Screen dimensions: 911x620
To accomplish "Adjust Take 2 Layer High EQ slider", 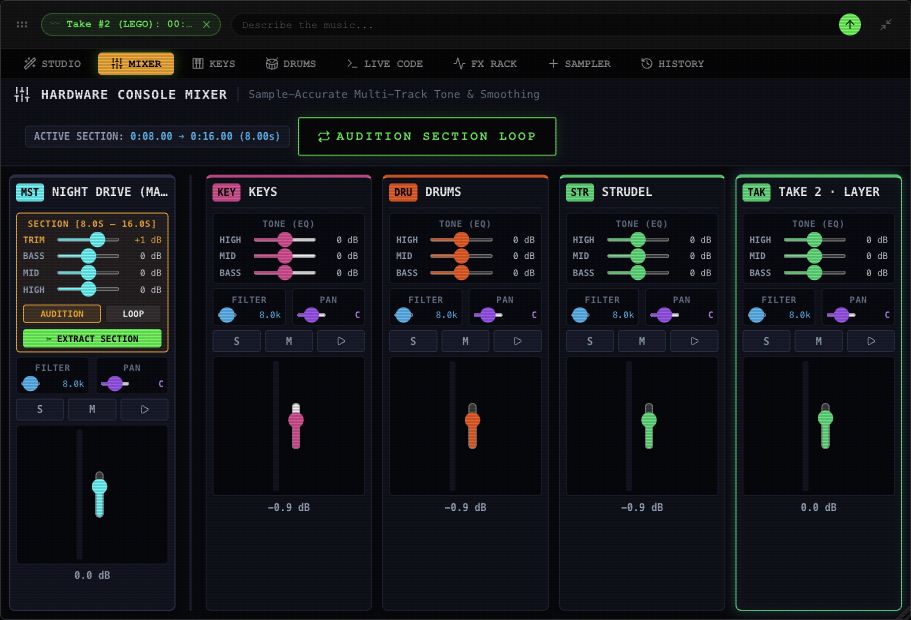I will (815, 239).
